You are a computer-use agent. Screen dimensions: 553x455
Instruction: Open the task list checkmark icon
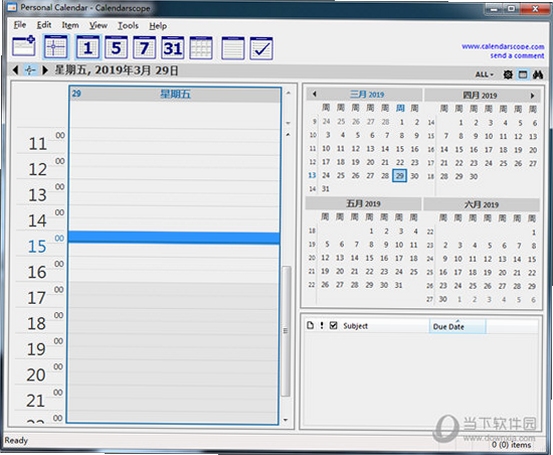tap(261, 48)
